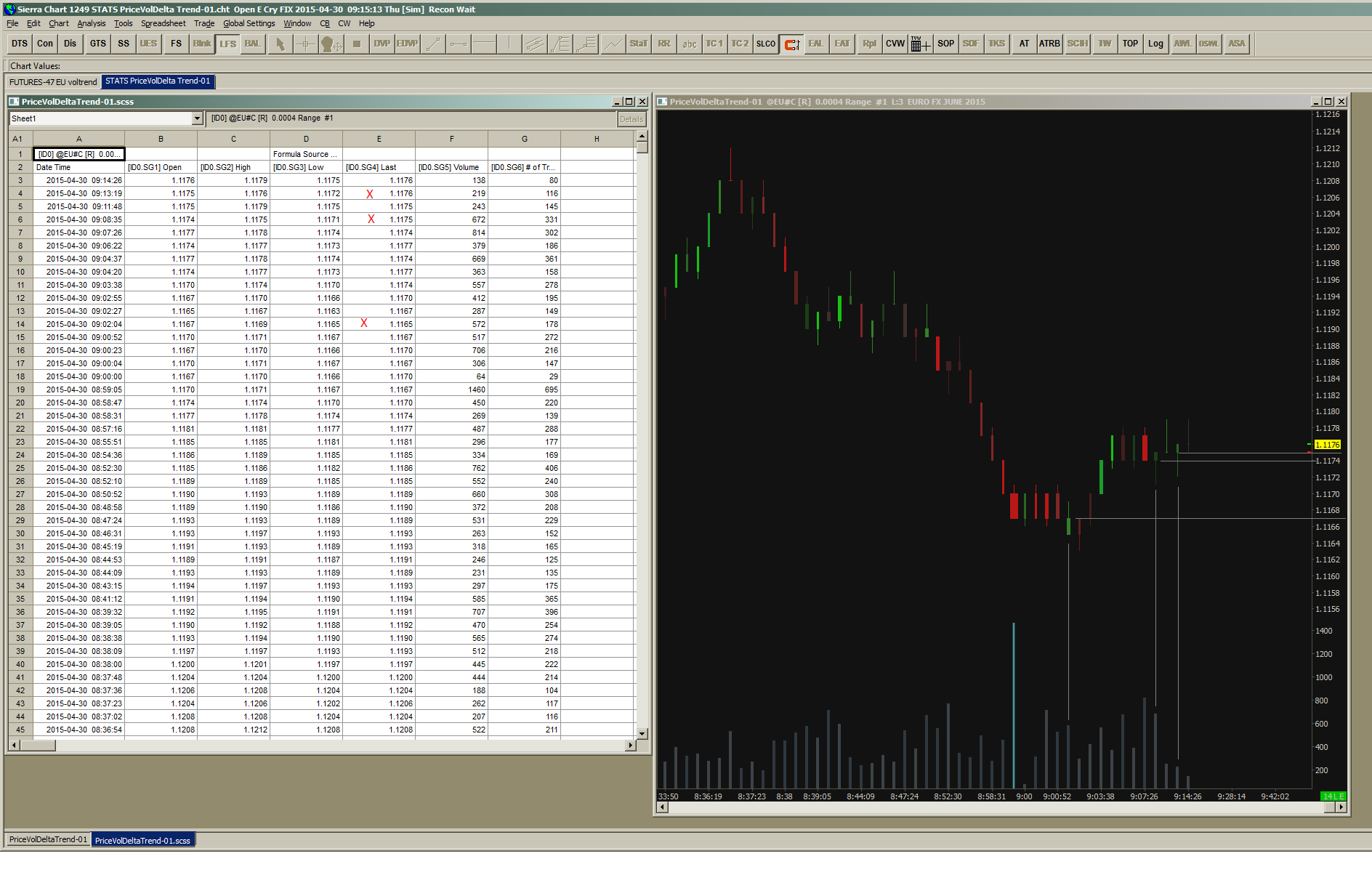Click the hand adjust tool icon
The height and width of the screenshot is (872, 1372).
click(331, 44)
